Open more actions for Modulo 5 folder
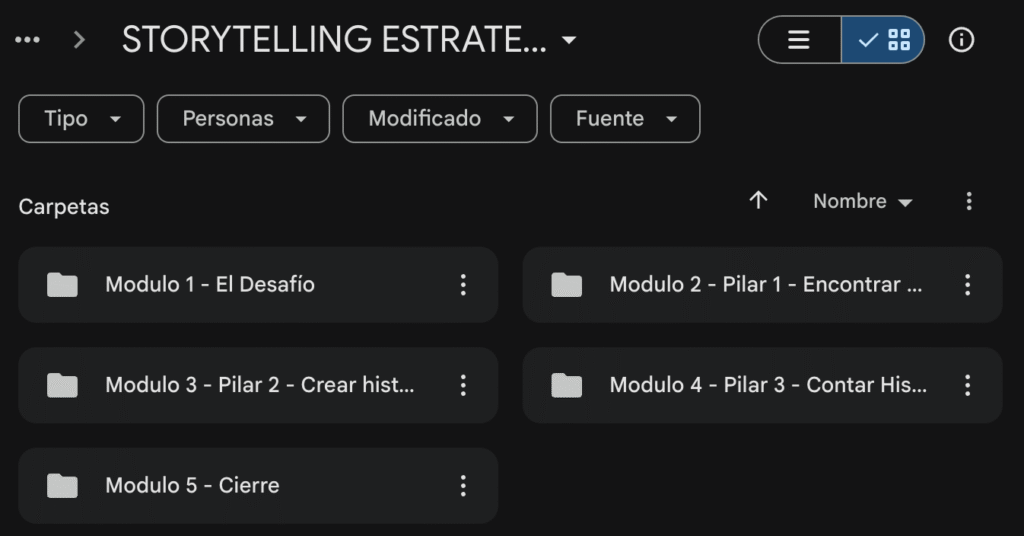Image resolution: width=1024 pixels, height=536 pixels. click(x=463, y=486)
